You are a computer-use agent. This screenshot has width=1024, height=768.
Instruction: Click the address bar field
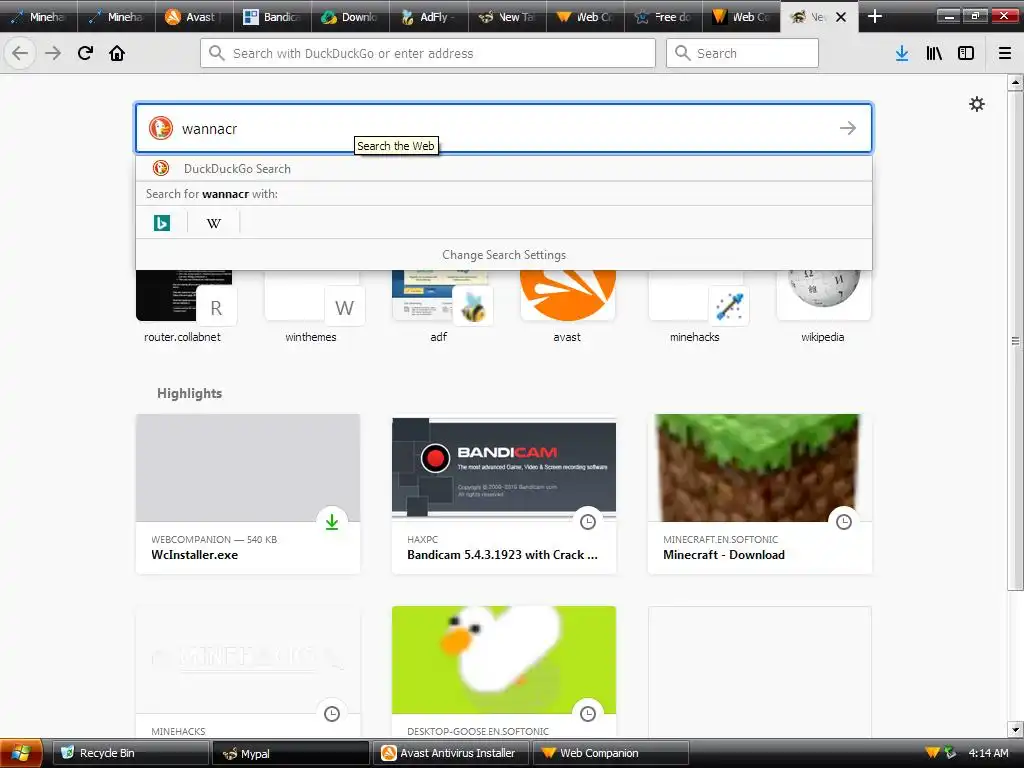pyautogui.click(x=428, y=53)
